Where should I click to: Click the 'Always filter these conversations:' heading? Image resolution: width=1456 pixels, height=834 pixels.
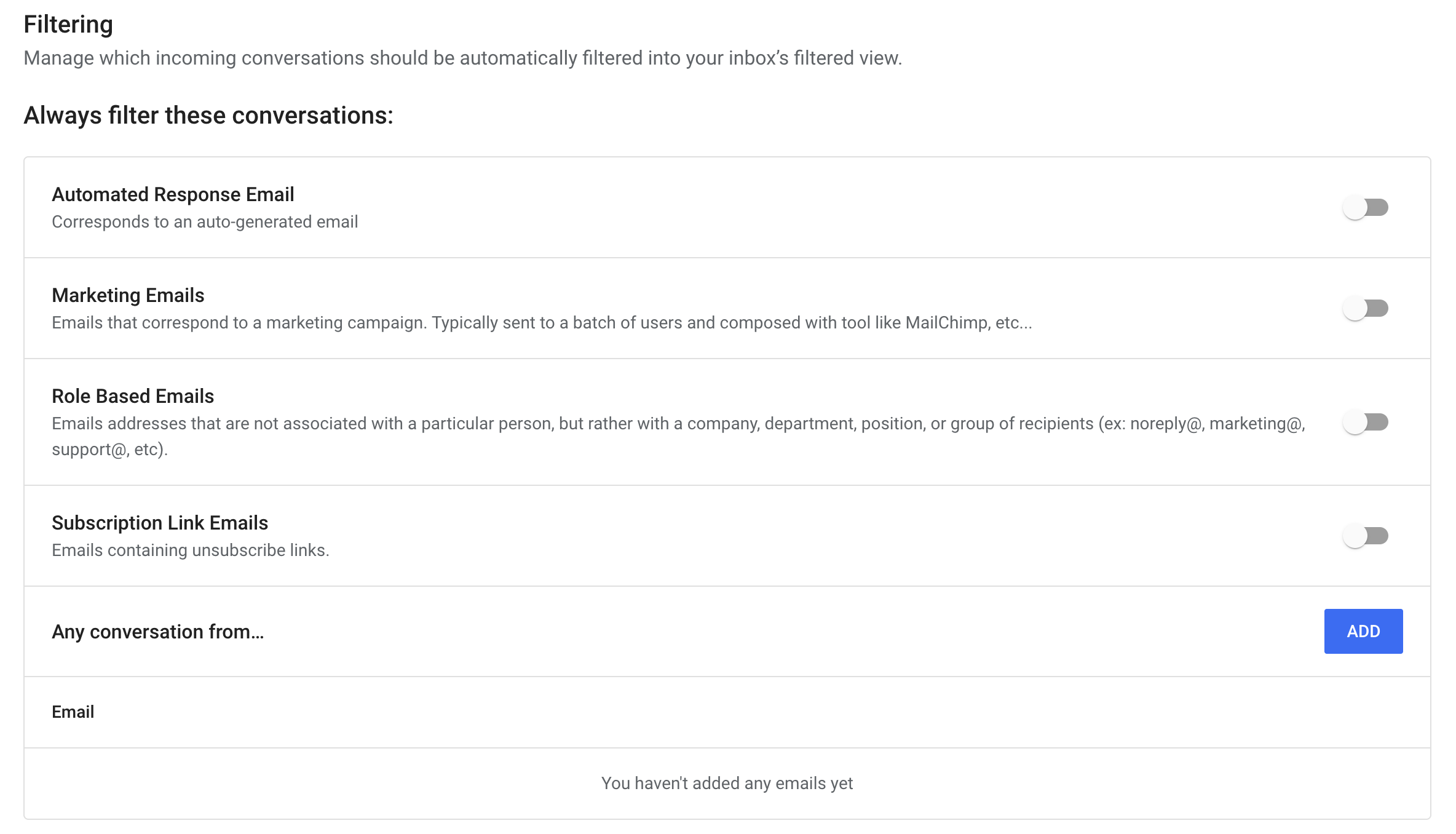(x=208, y=116)
